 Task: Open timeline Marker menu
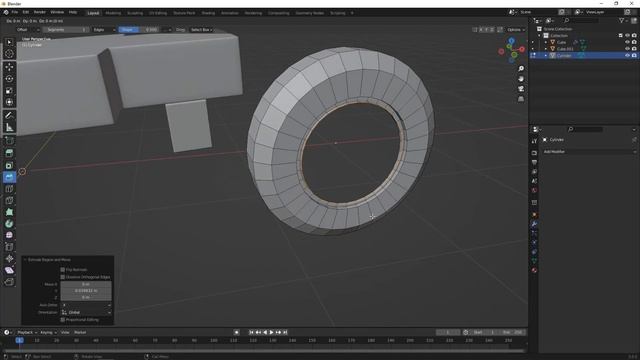(80, 332)
